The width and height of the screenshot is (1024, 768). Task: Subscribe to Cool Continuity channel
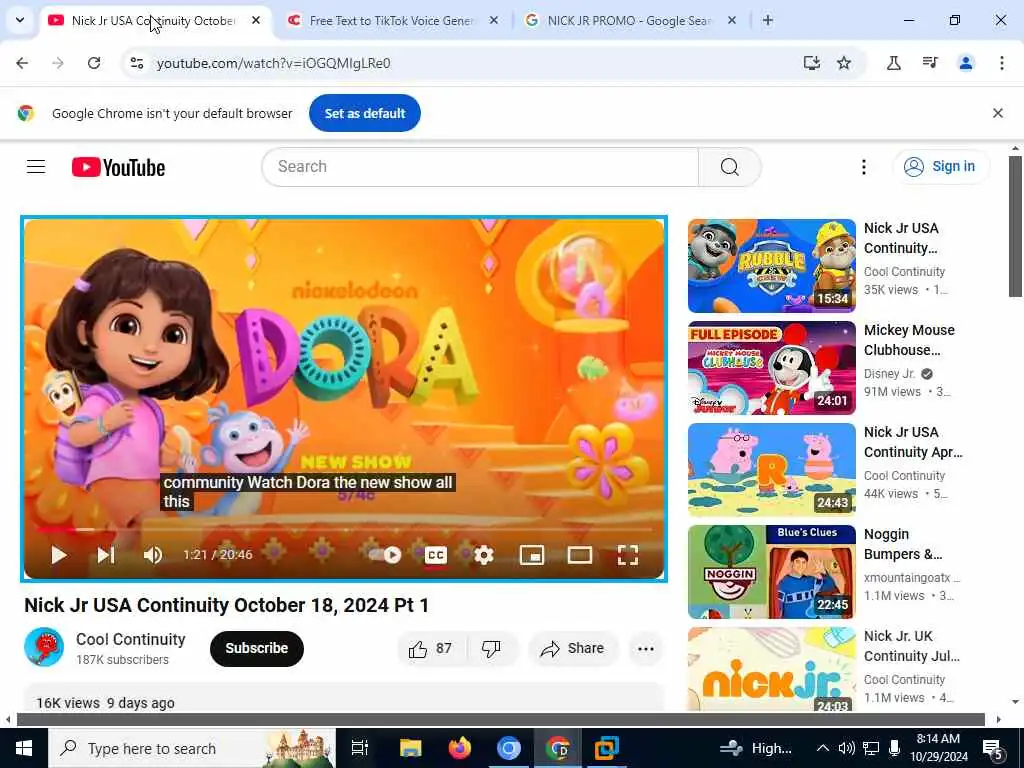click(257, 648)
